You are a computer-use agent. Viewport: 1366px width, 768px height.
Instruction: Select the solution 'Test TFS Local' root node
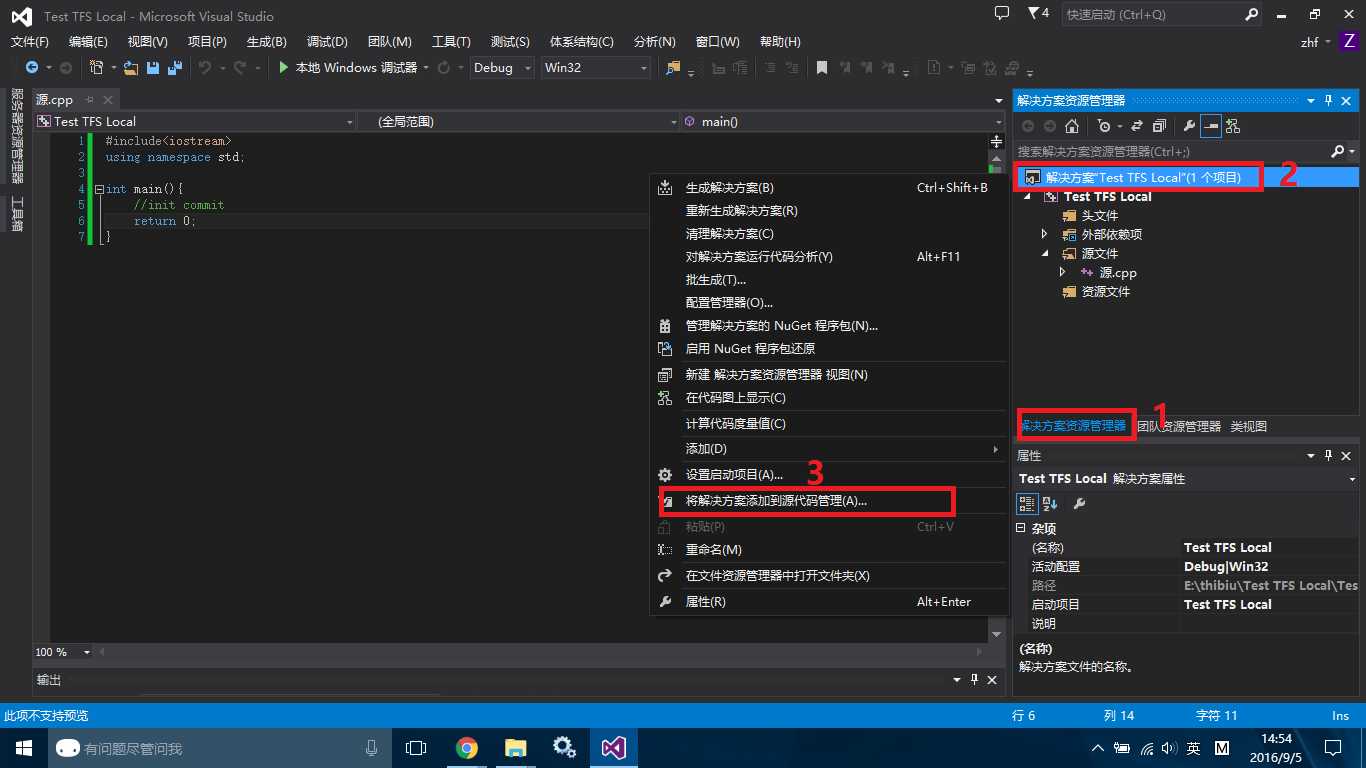coord(1186,177)
